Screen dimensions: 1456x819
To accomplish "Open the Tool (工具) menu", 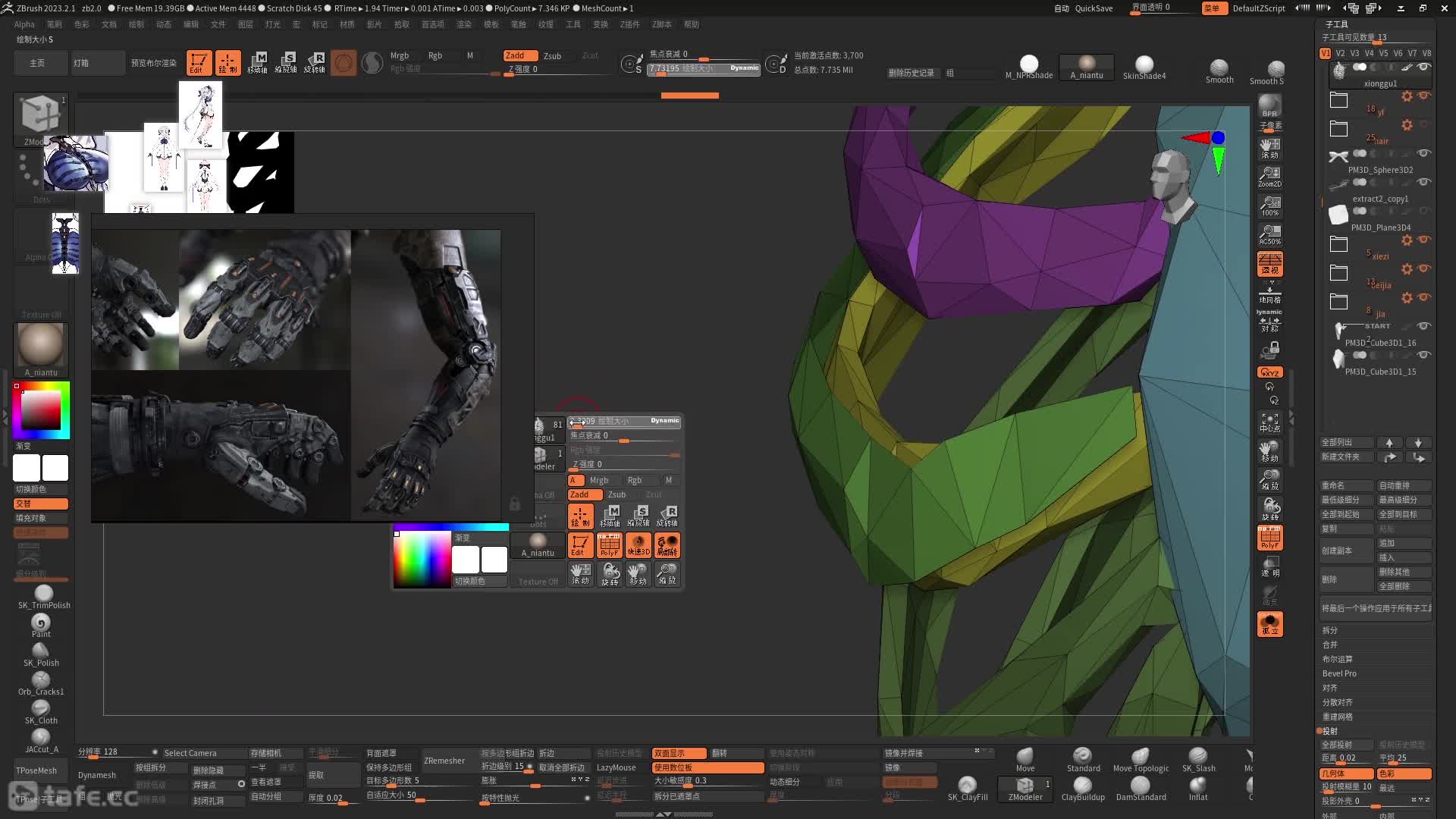I will coord(573,24).
